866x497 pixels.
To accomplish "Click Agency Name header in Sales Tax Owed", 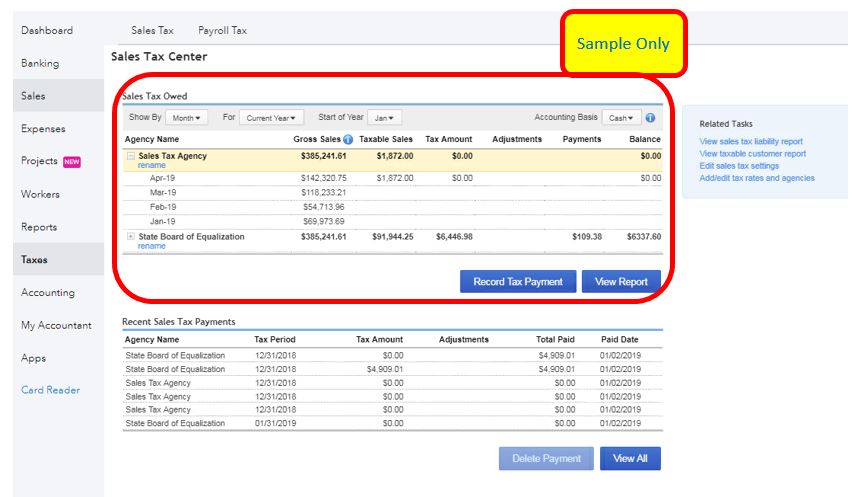I will coord(152,139).
